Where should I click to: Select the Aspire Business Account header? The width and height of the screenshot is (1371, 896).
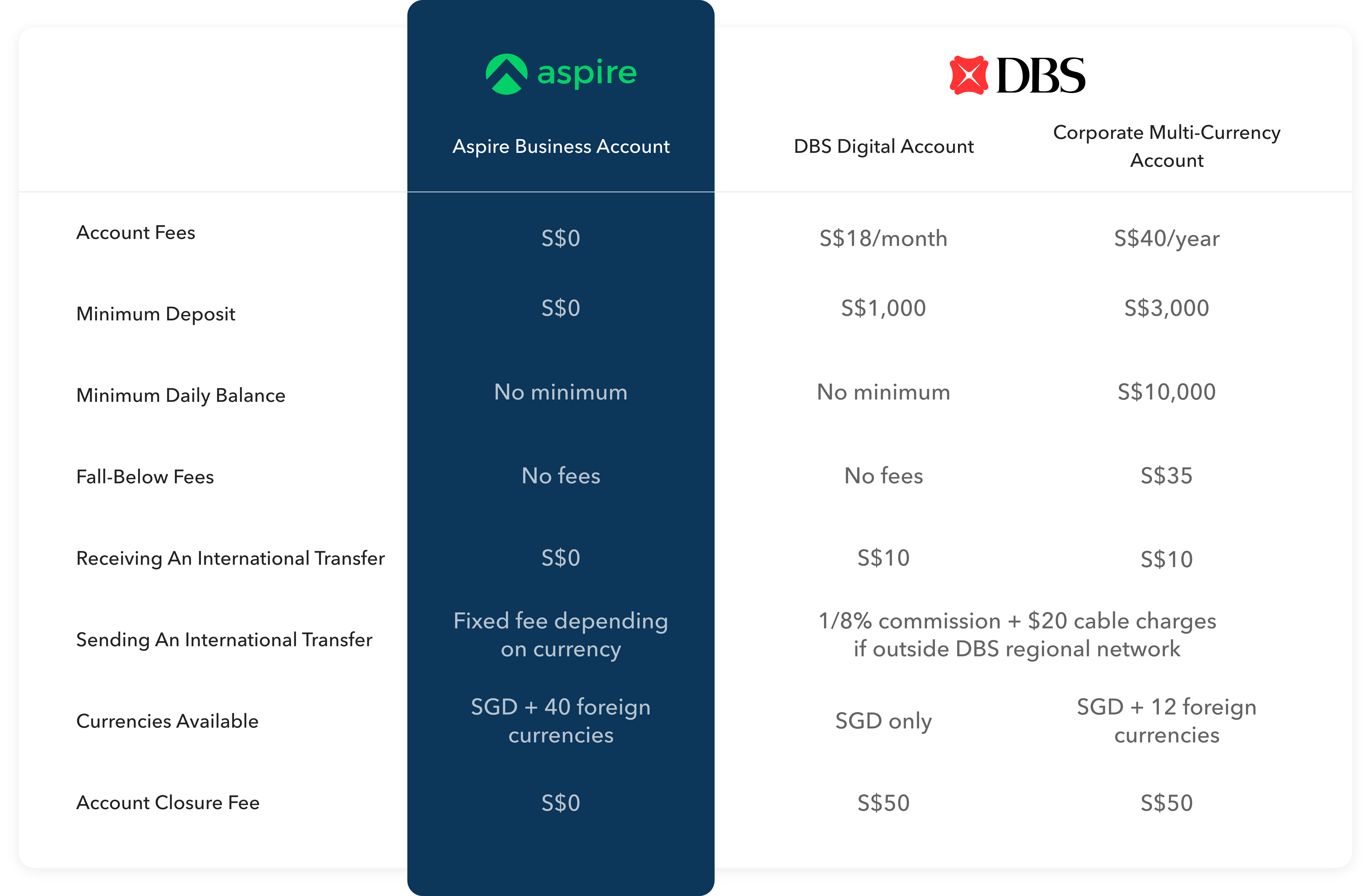point(561,146)
